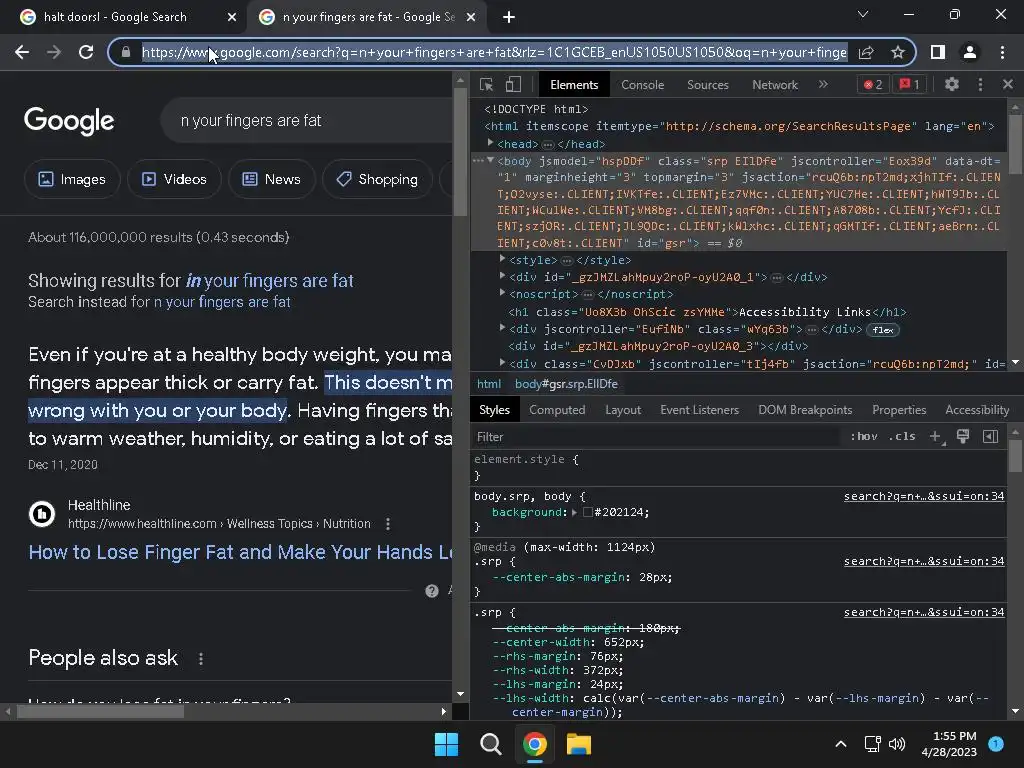The width and height of the screenshot is (1024, 768).
Task: Open browser side panel
Action: pyautogui.click(x=938, y=52)
